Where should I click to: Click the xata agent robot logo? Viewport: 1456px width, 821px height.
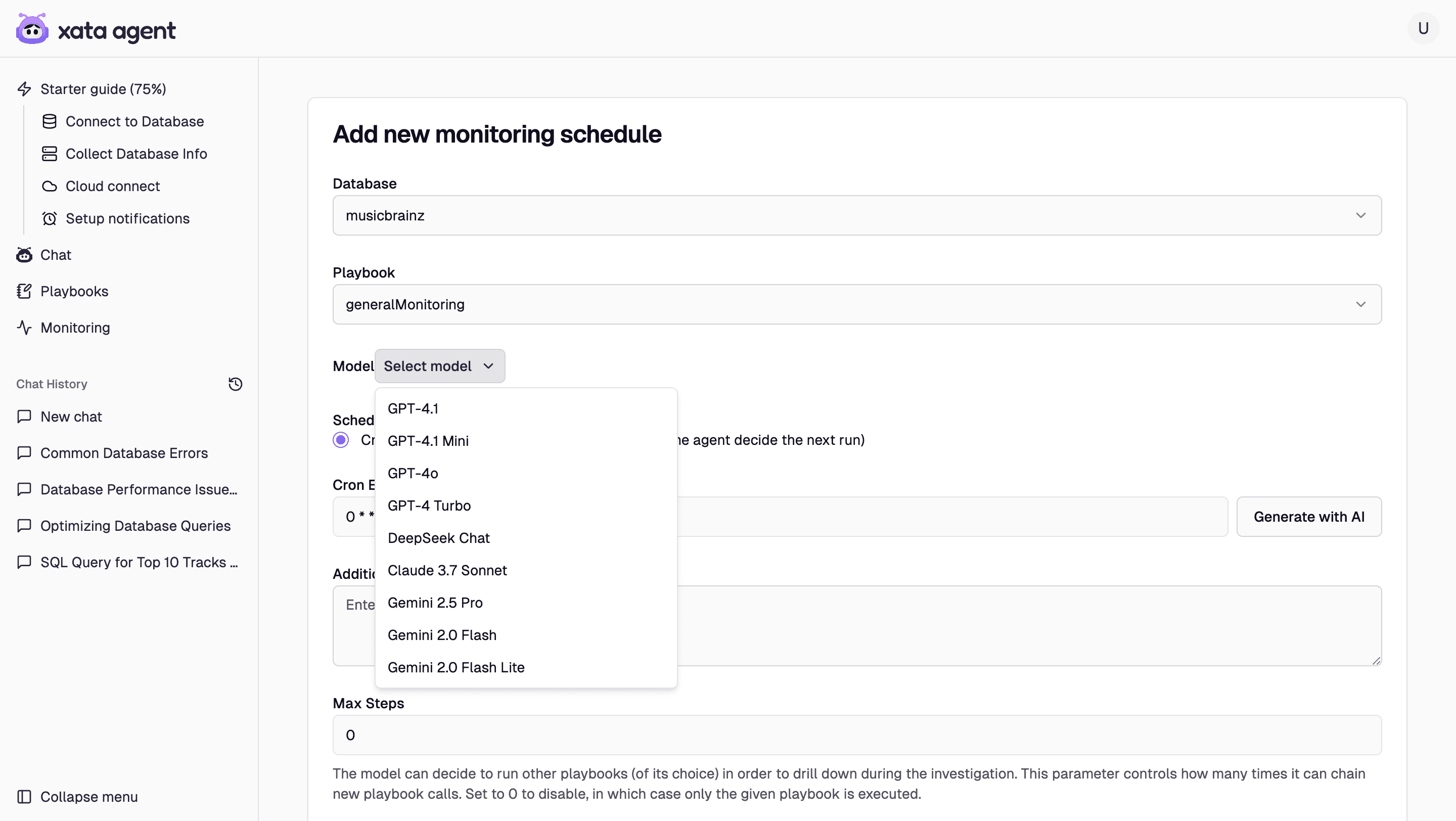click(x=32, y=28)
